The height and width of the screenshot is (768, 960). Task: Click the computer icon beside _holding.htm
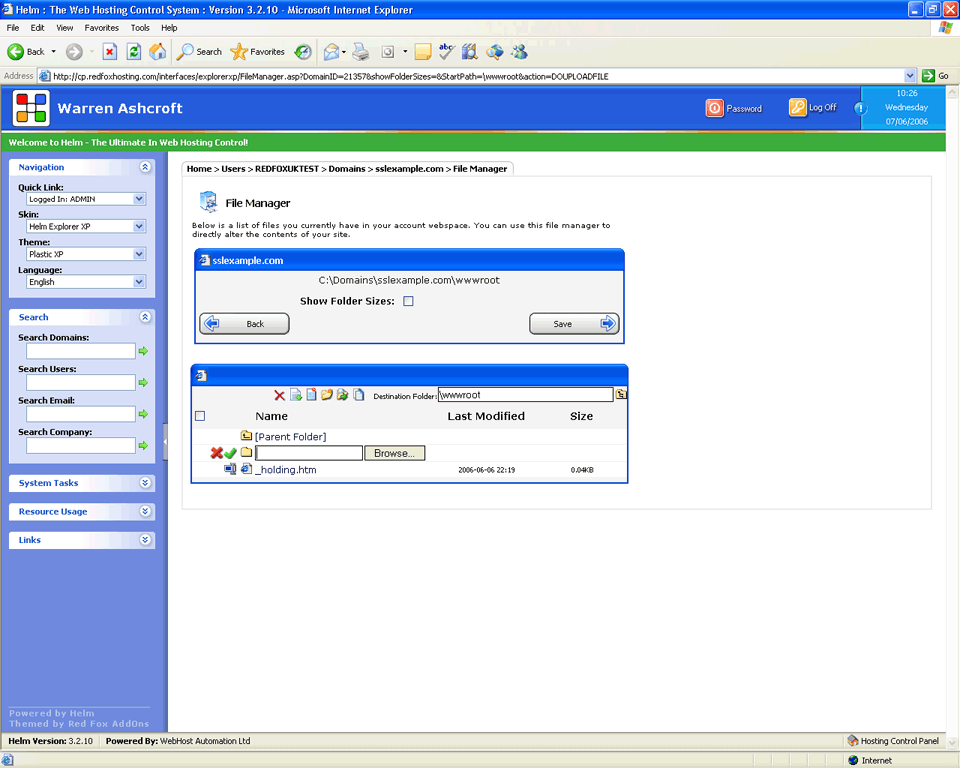tap(230, 470)
